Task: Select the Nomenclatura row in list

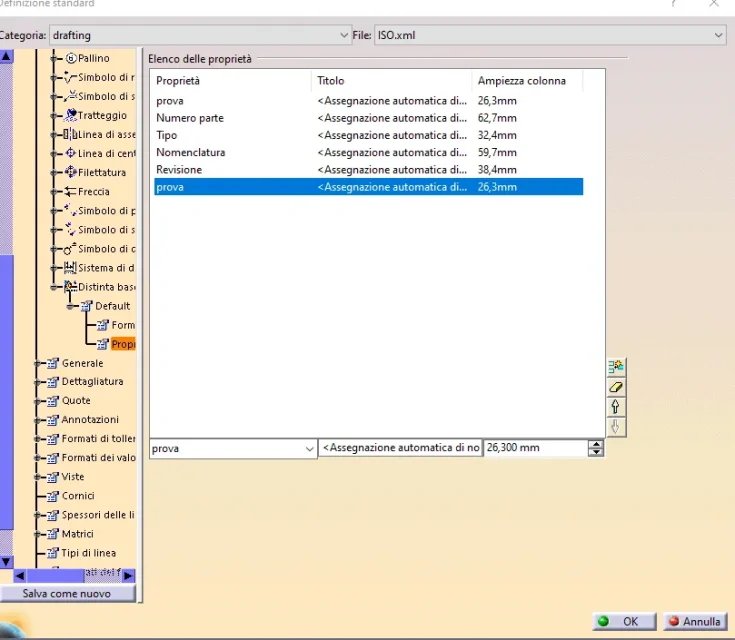Action: [190, 153]
